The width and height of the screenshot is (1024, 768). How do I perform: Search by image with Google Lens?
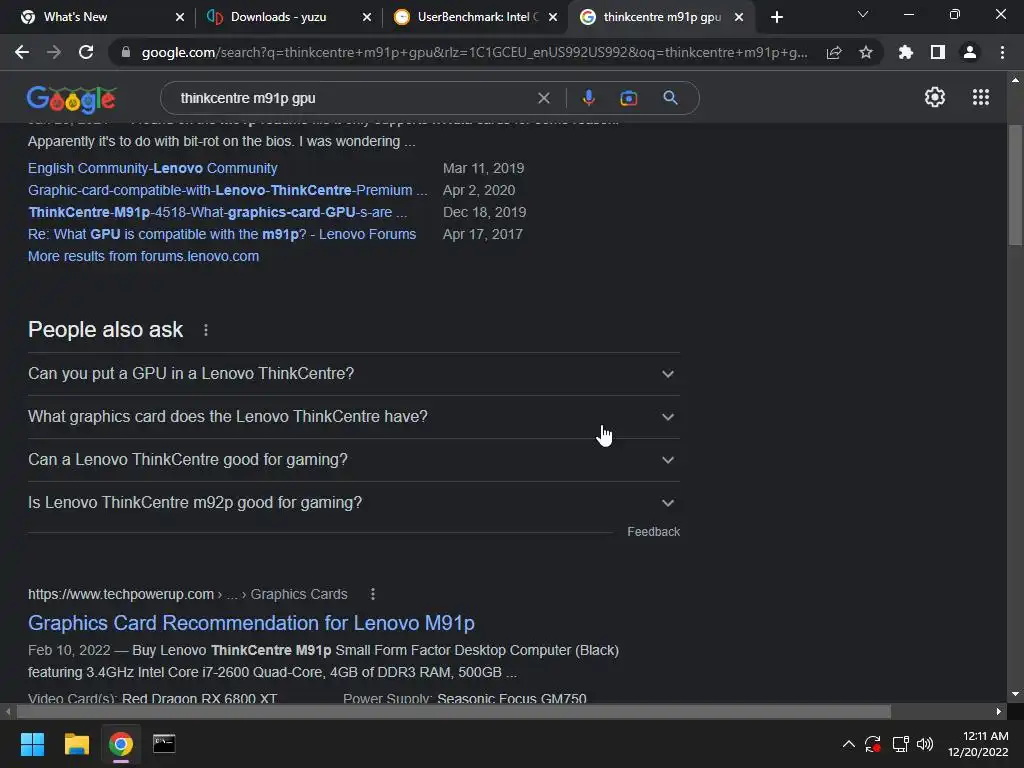coord(629,98)
